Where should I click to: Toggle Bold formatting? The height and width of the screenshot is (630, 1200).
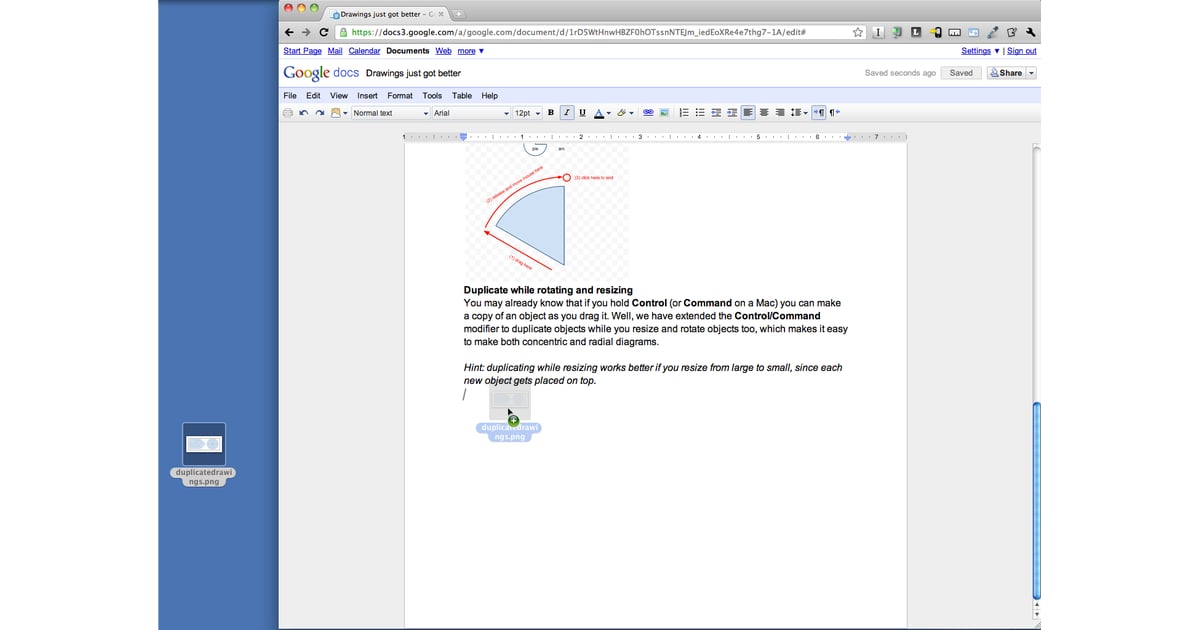coord(551,113)
